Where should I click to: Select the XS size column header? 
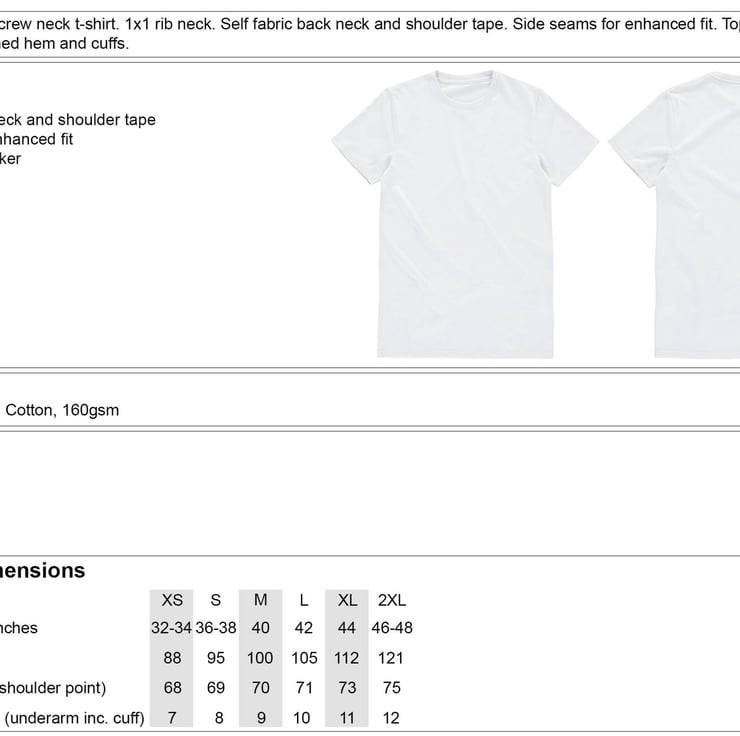[x=173, y=600]
